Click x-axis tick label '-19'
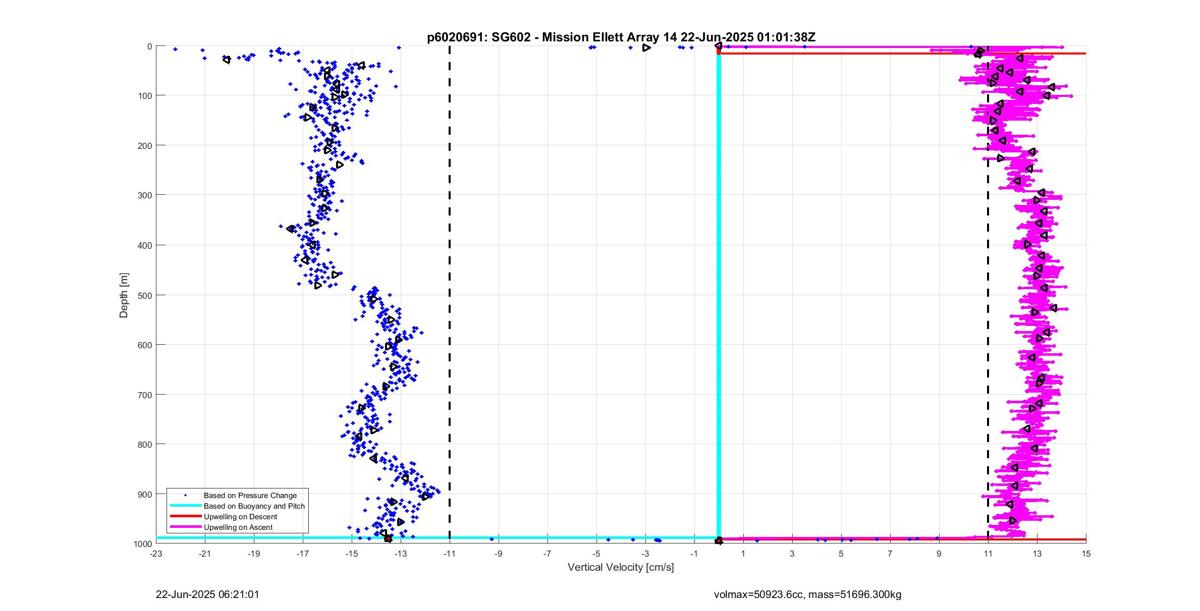Image resolution: width=1200 pixels, height=611 pixels. click(254, 552)
